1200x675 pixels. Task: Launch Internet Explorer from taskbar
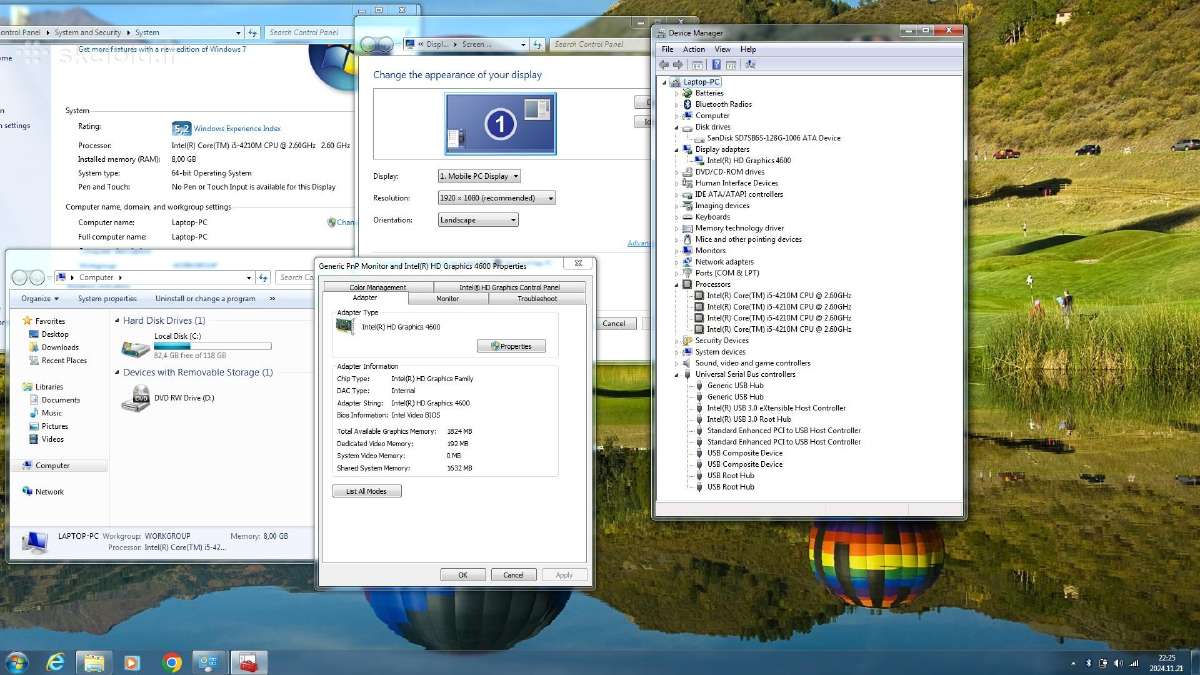click(55, 662)
